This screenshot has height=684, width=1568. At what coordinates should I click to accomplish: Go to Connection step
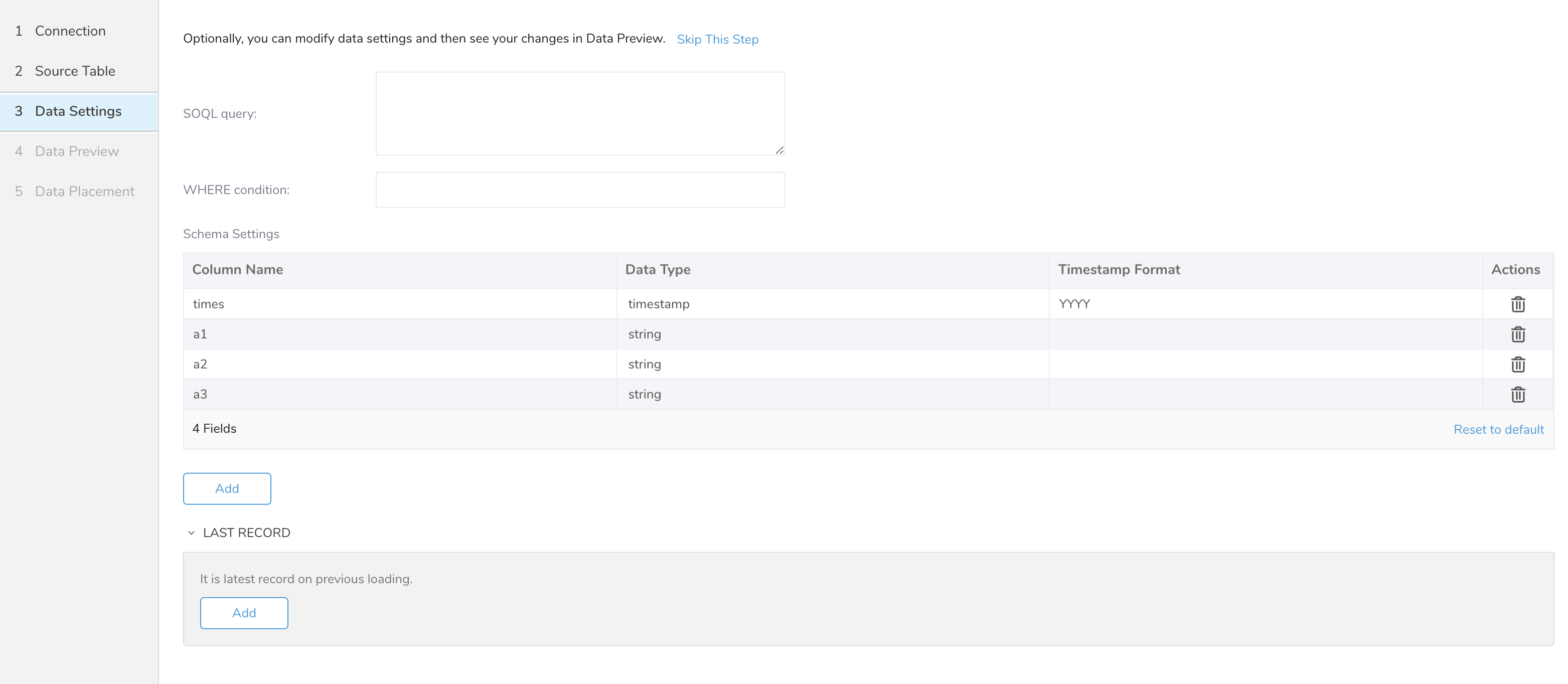click(70, 31)
